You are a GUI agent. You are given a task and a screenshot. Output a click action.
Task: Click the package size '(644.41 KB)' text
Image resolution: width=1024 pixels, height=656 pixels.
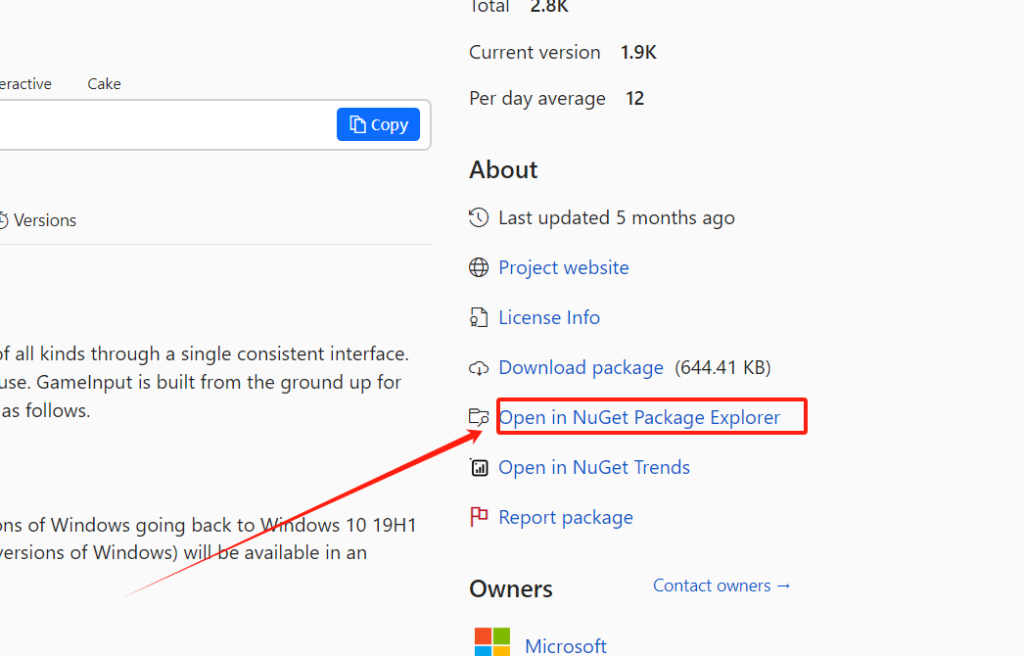pyautogui.click(x=723, y=367)
